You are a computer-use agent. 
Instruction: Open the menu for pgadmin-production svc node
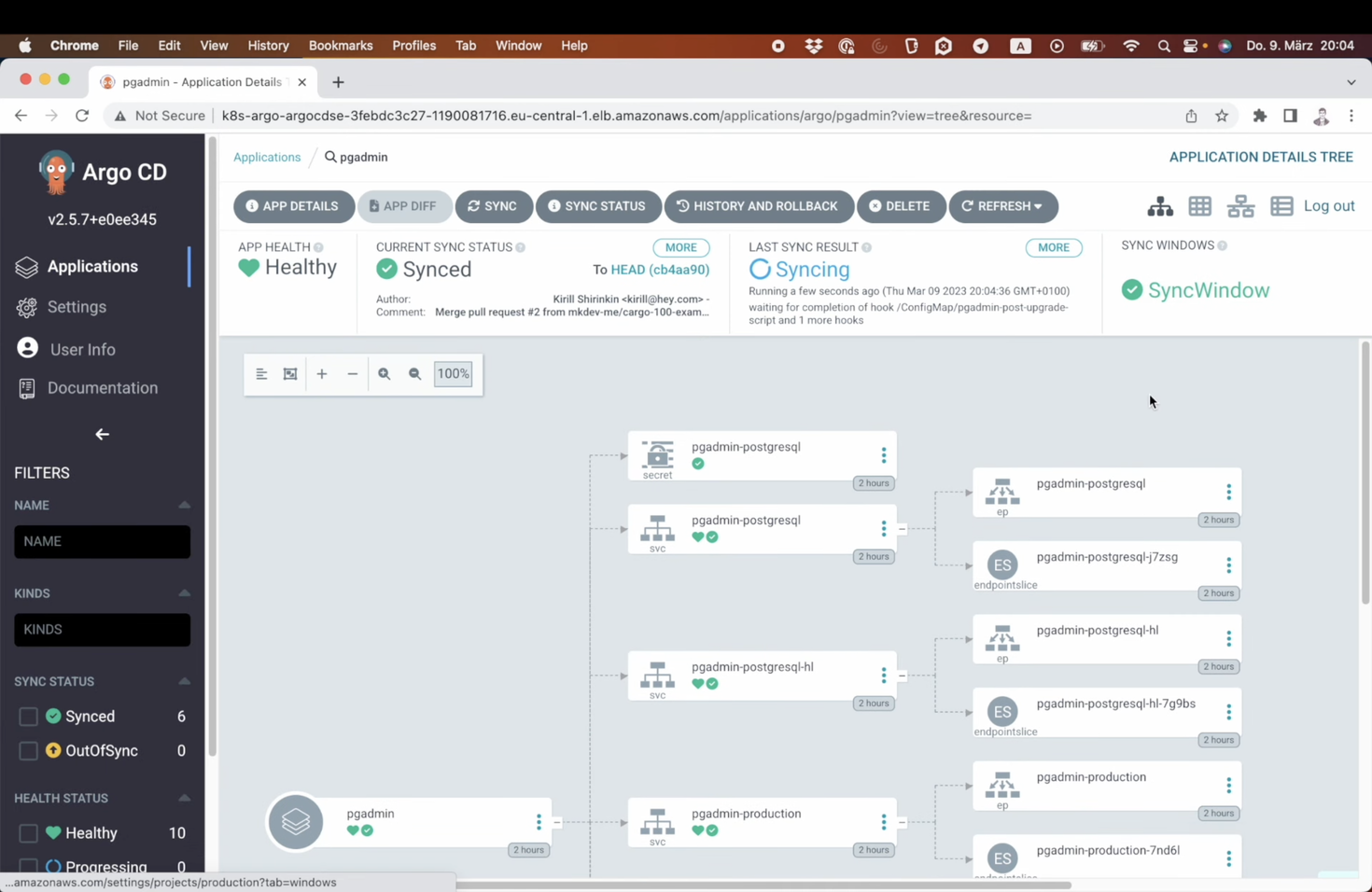[x=884, y=822]
